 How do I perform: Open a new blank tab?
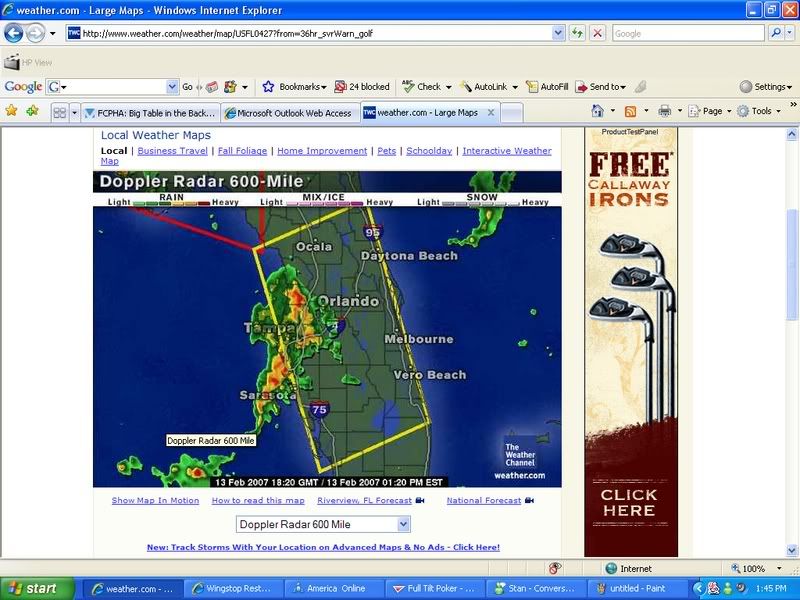coord(512,113)
